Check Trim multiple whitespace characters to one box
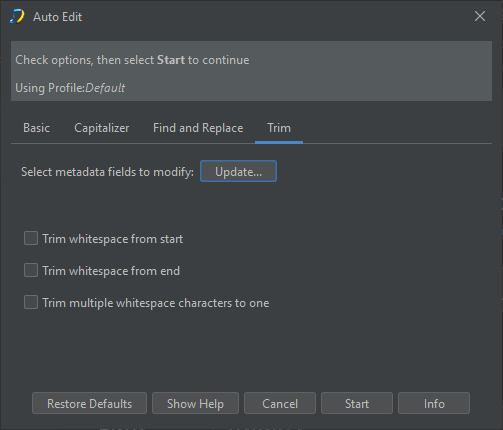Screen dimensions: 503x430 coord(31,302)
